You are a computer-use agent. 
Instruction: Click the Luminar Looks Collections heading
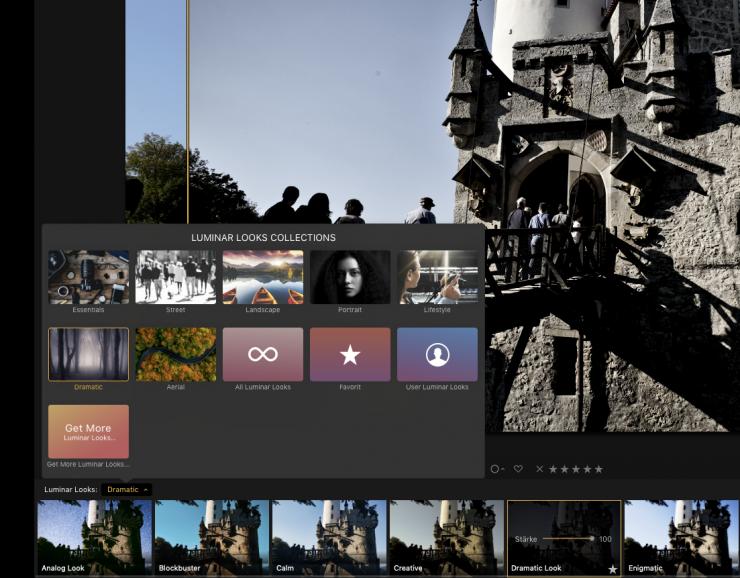point(263,237)
